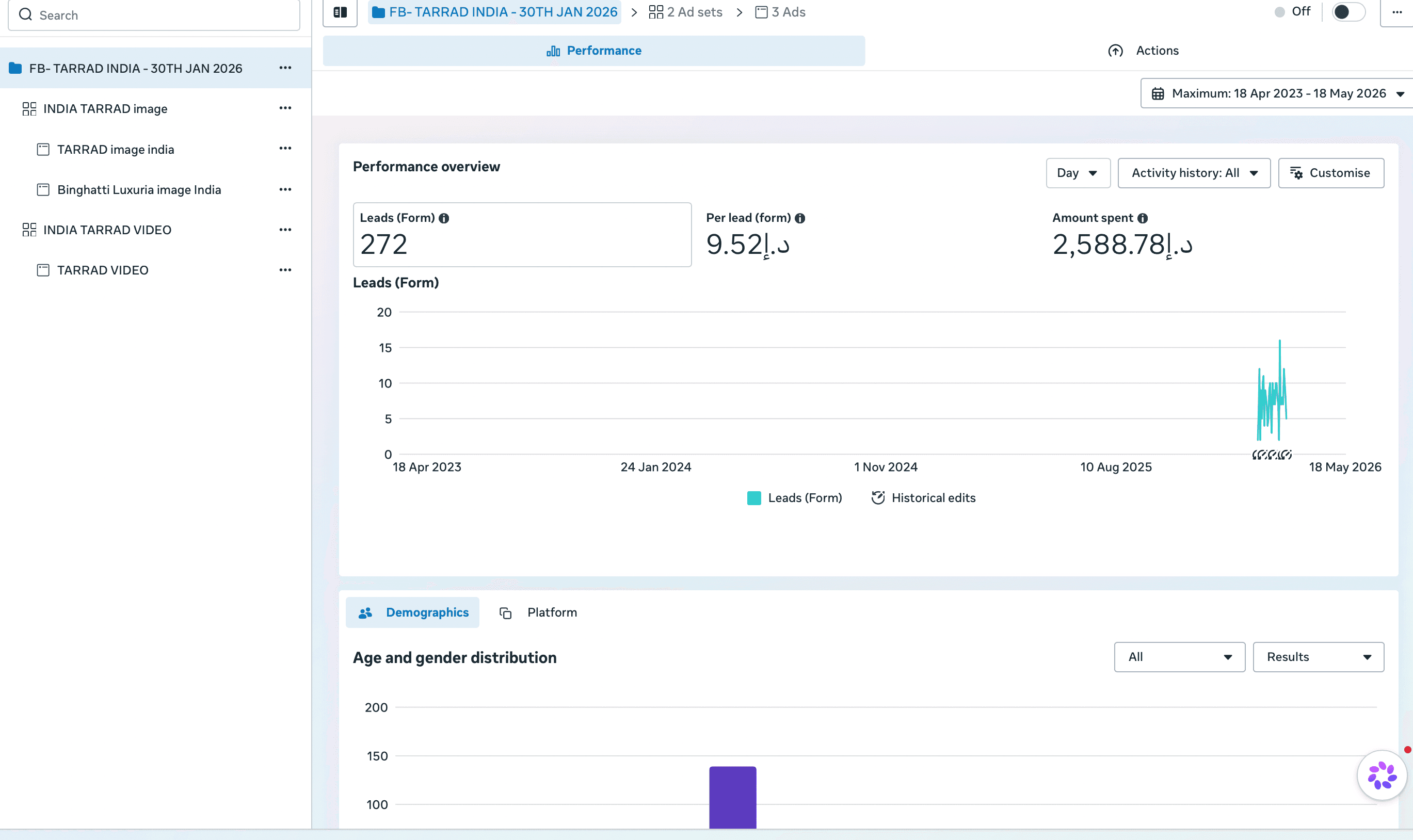
Task: Open more options for INDIA TARRAD VIDEO
Action: click(285, 230)
